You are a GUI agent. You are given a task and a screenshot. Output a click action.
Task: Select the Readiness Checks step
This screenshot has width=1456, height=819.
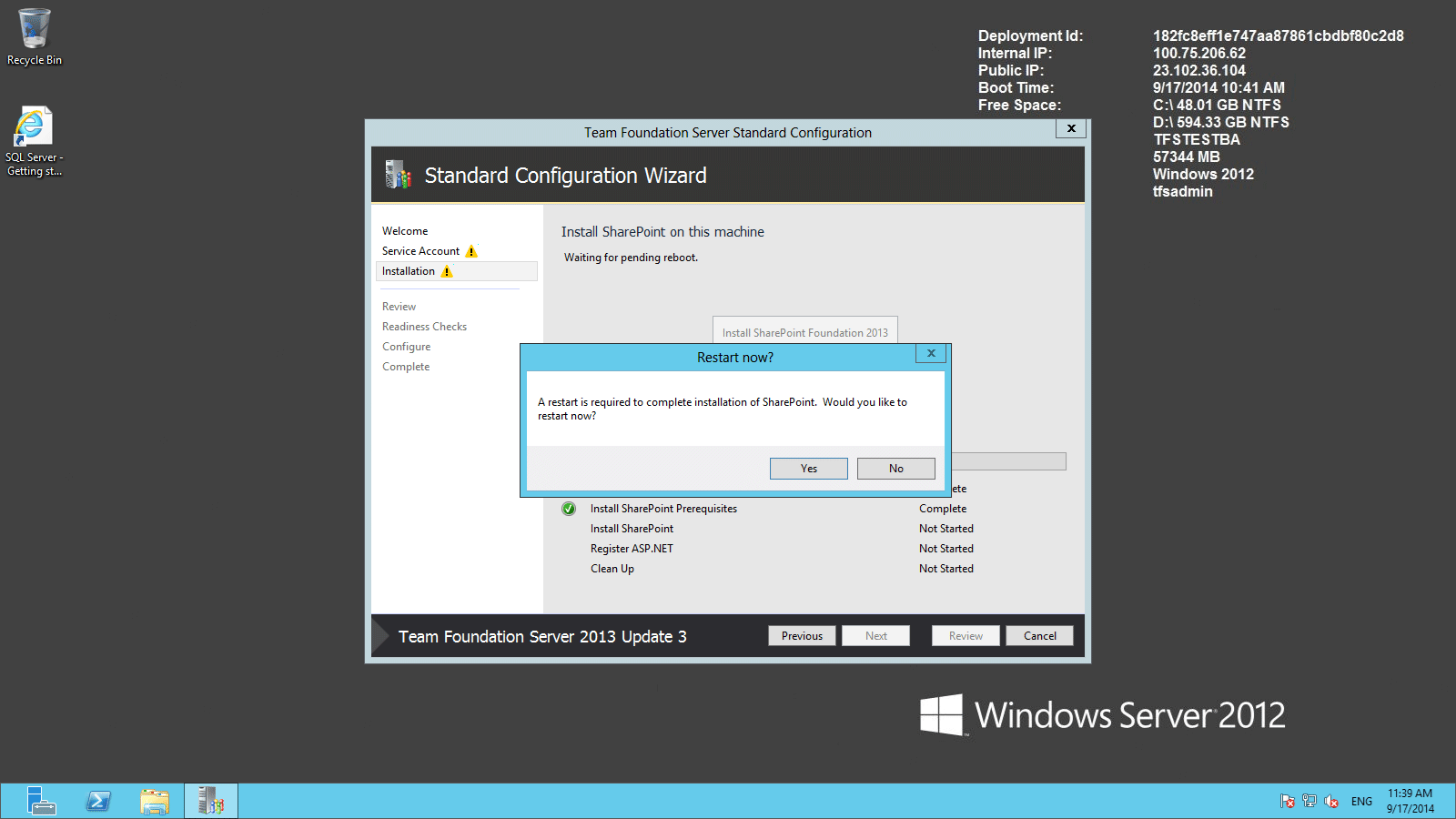tap(424, 326)
